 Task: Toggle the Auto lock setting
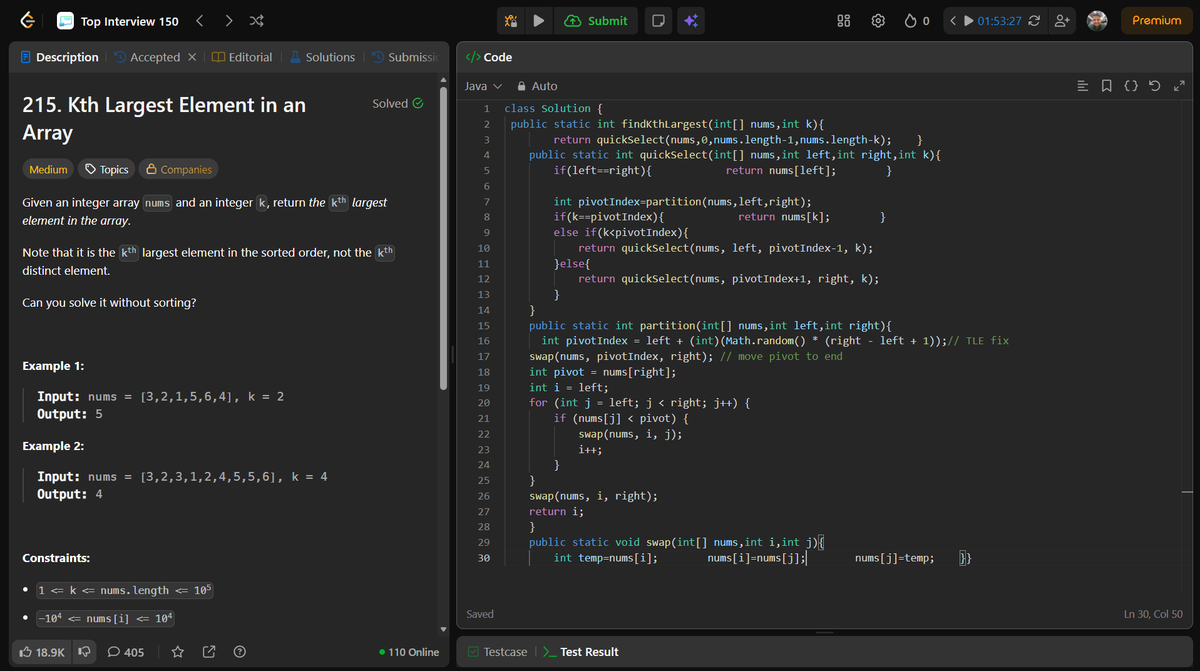pos(537,86)
